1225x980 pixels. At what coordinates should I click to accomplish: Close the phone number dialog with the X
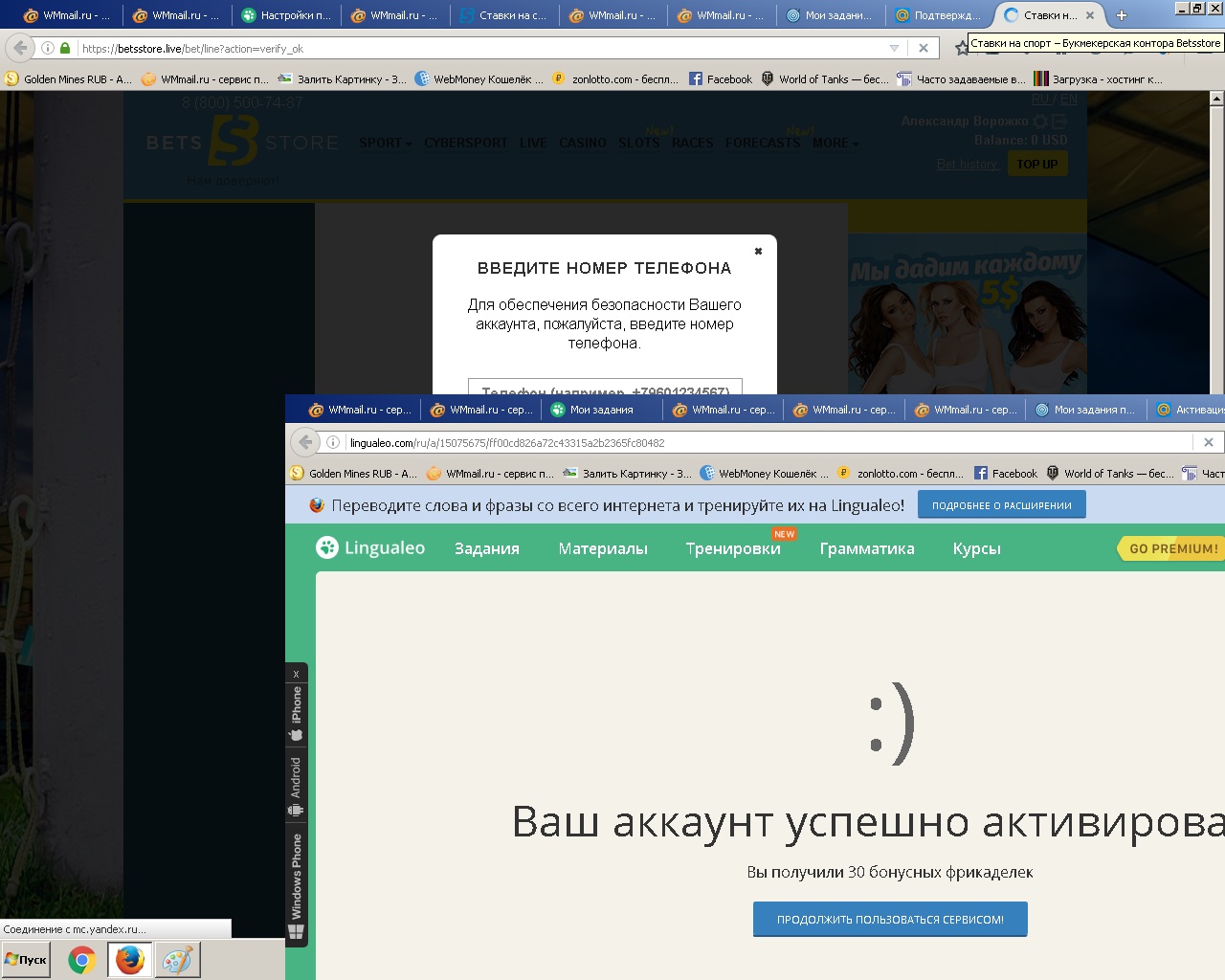pos(758,252)
